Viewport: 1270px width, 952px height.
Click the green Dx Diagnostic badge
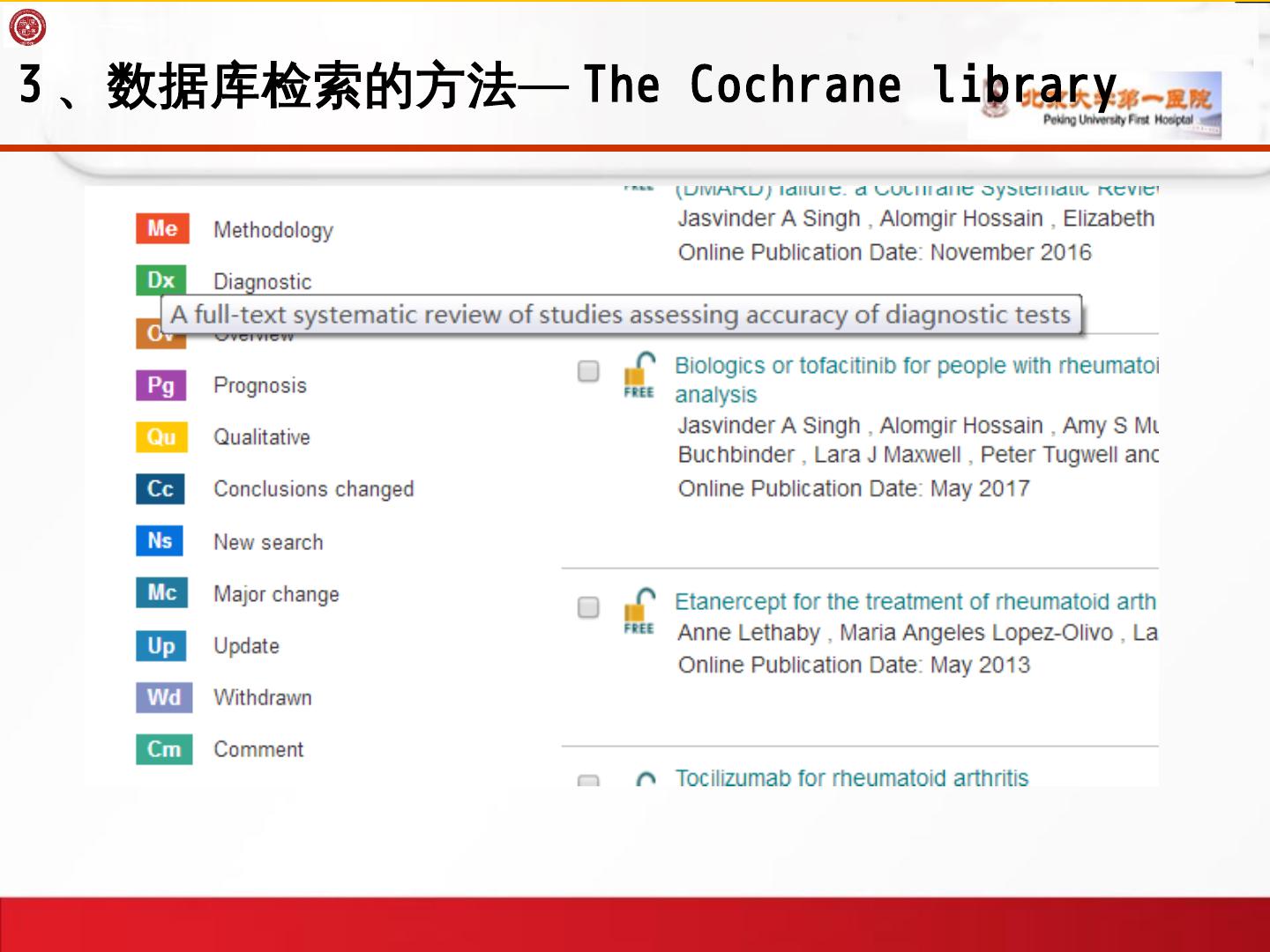tap(161, 280)
